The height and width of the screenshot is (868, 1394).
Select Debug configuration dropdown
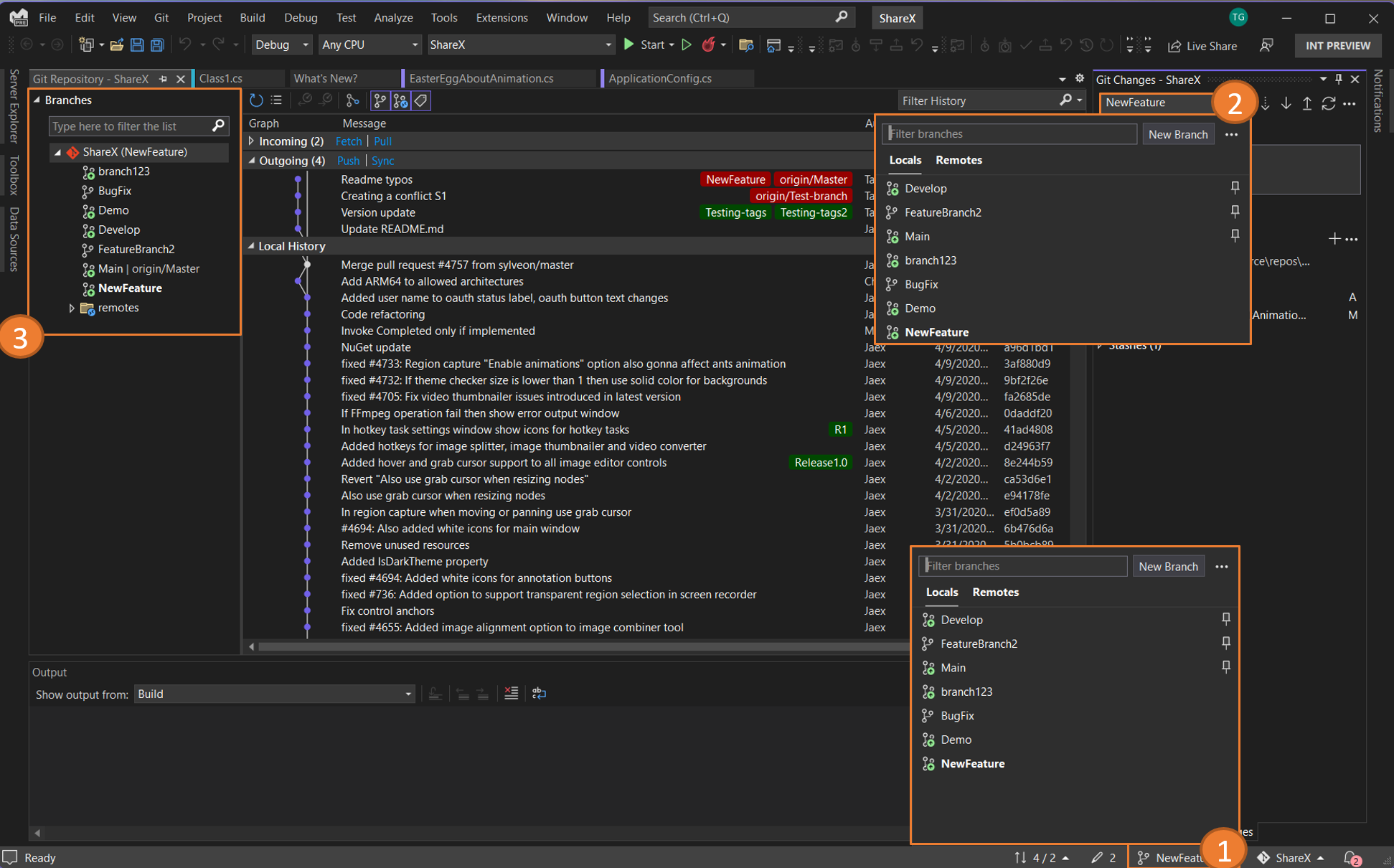pyautogui.click(x=280, y=45)
